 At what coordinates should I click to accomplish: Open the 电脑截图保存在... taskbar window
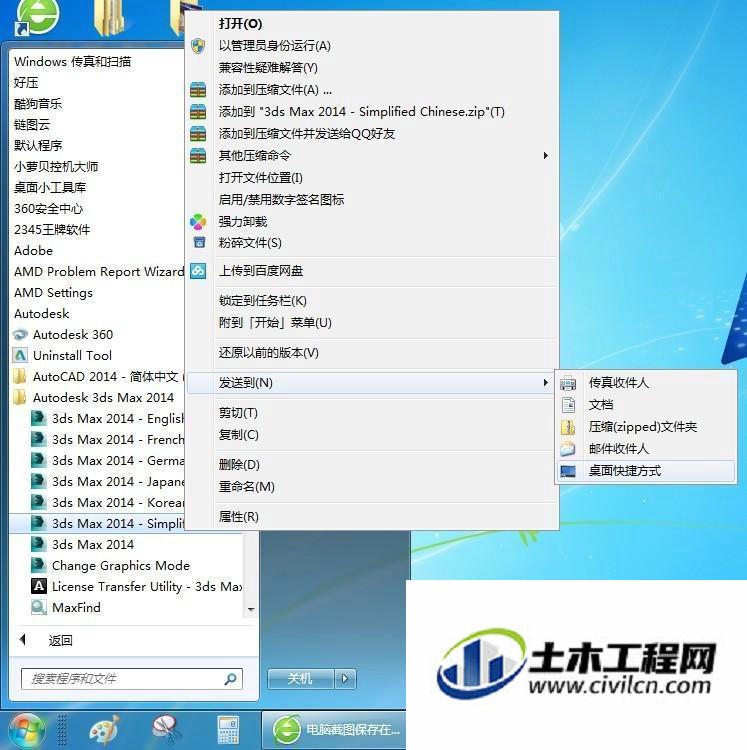pos(335,730)
